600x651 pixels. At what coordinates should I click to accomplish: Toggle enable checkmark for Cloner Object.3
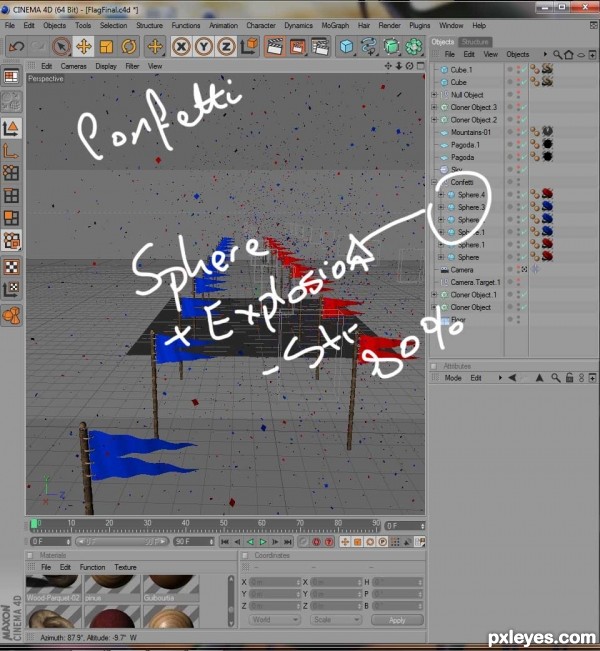click(524, 107)
